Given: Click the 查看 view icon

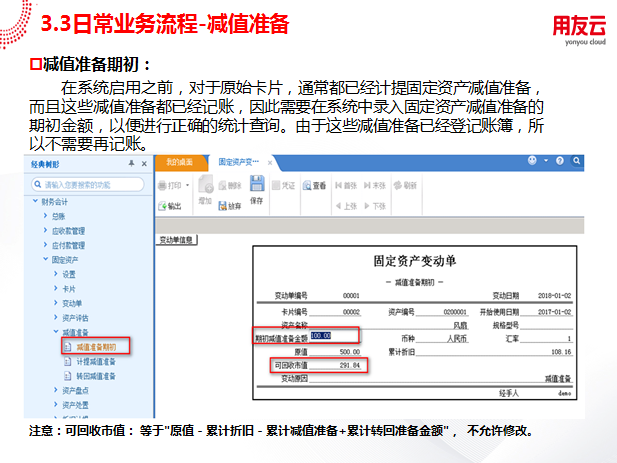Looking at the screenshot, I should pyautogui.click(x=307, y=186).
